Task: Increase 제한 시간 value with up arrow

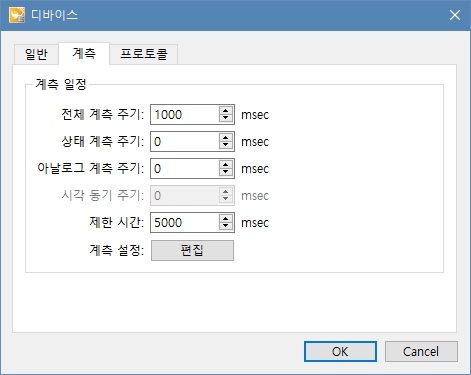Action: click(x=226, y=219)
